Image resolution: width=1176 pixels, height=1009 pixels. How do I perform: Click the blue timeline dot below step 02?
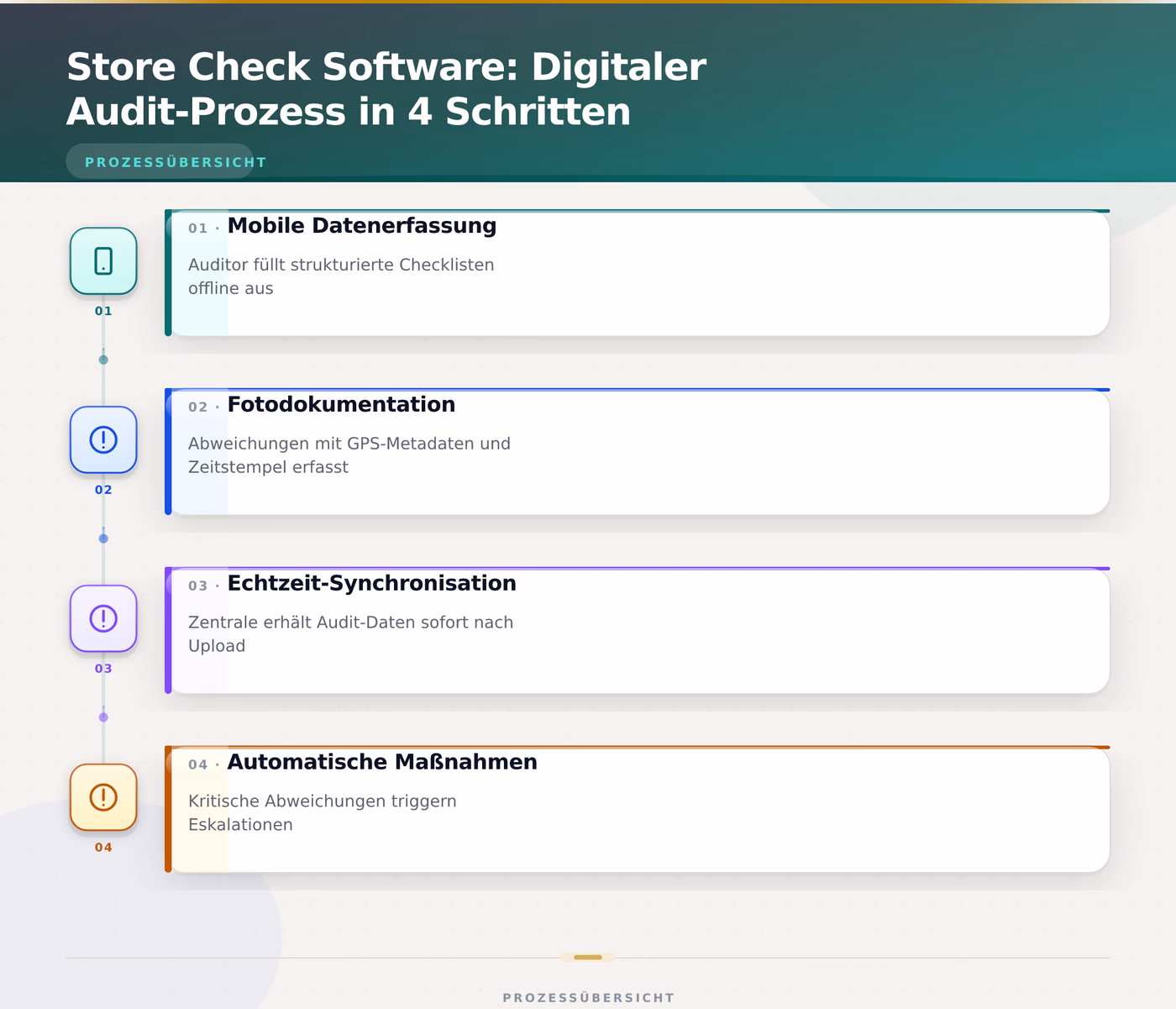(x=103, y=539)
